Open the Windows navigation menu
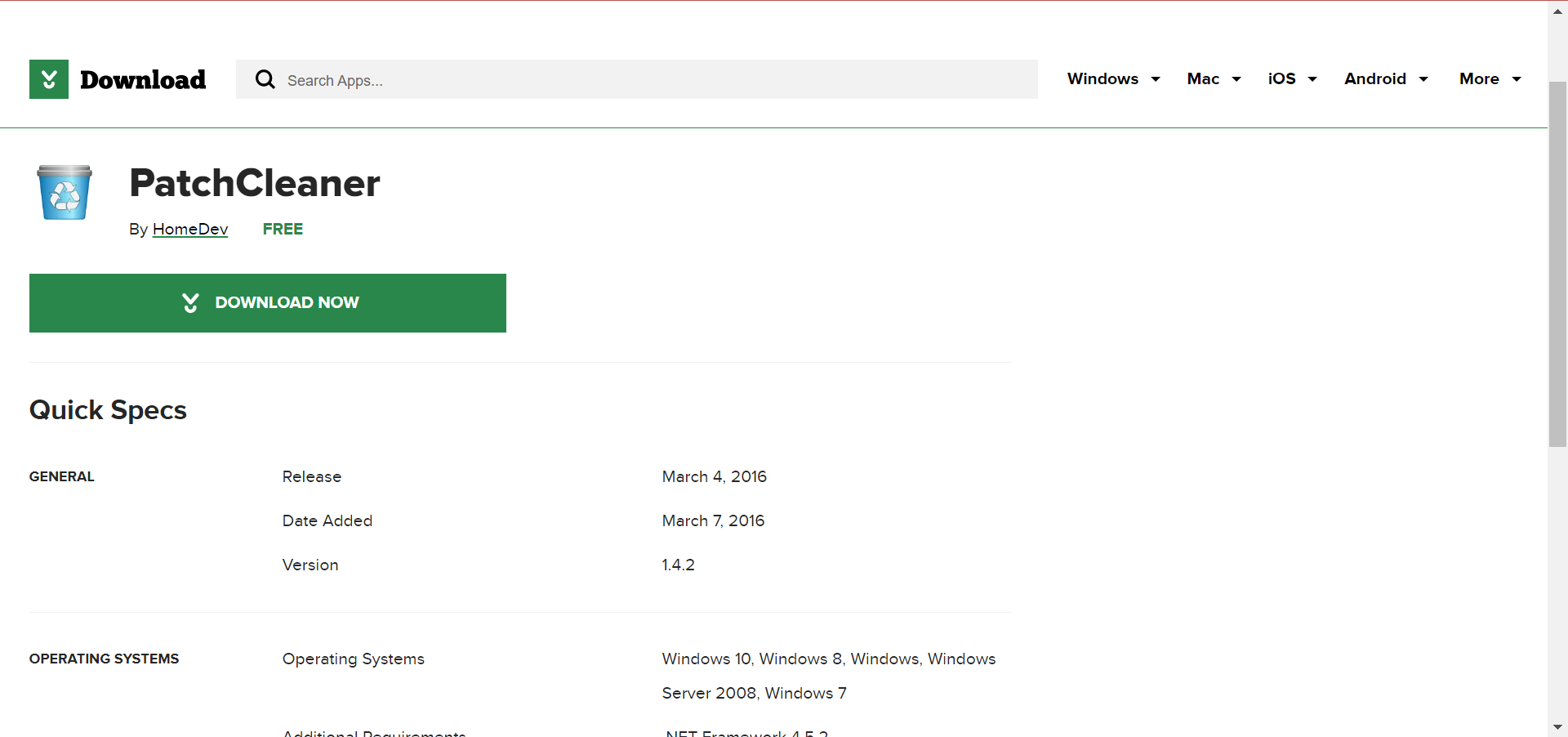This screenshot has width=1568, height=737. click(1102, 78)
